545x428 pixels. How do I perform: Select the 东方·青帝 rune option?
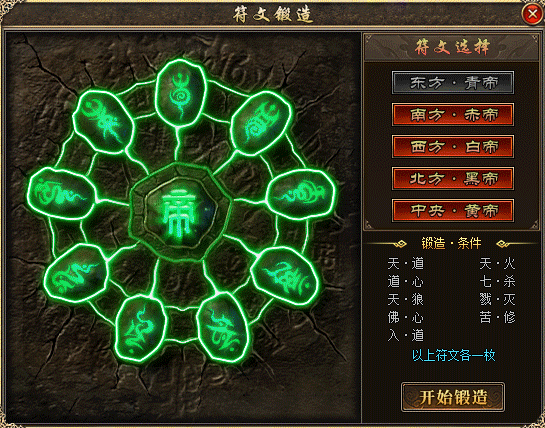(453, 83)
